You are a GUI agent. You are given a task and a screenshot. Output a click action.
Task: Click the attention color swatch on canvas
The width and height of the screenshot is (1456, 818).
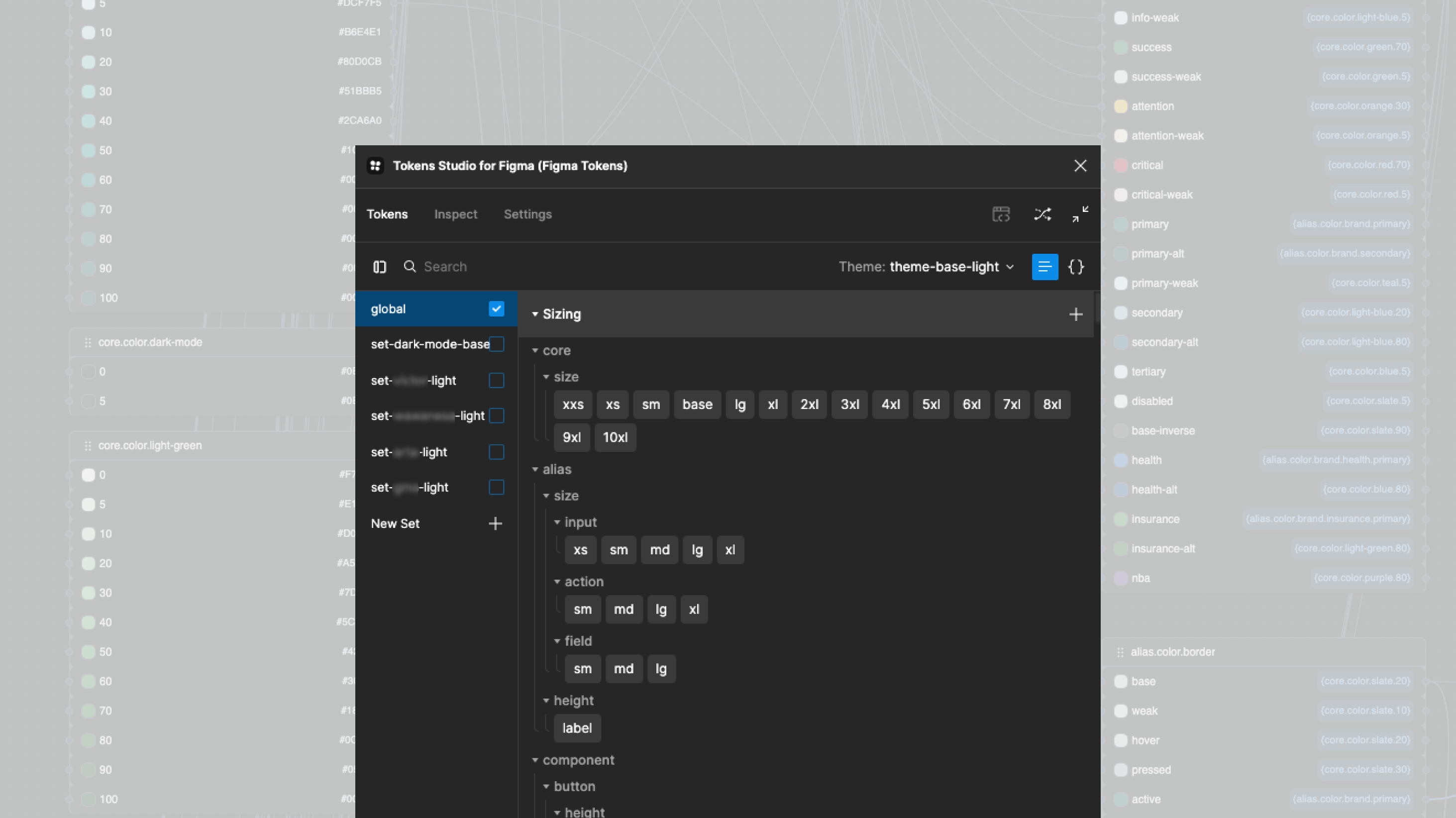[x=1120, y=106]
